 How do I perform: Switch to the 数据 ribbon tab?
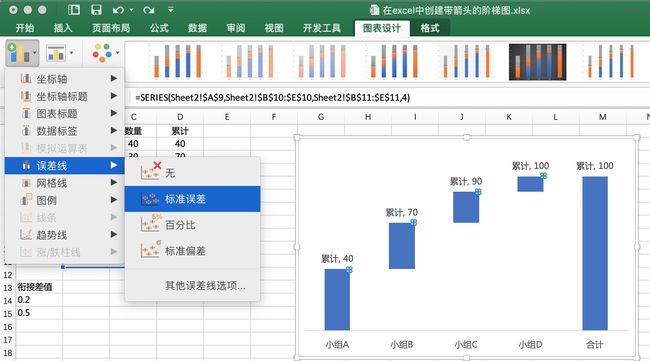[x=197, y=28]
